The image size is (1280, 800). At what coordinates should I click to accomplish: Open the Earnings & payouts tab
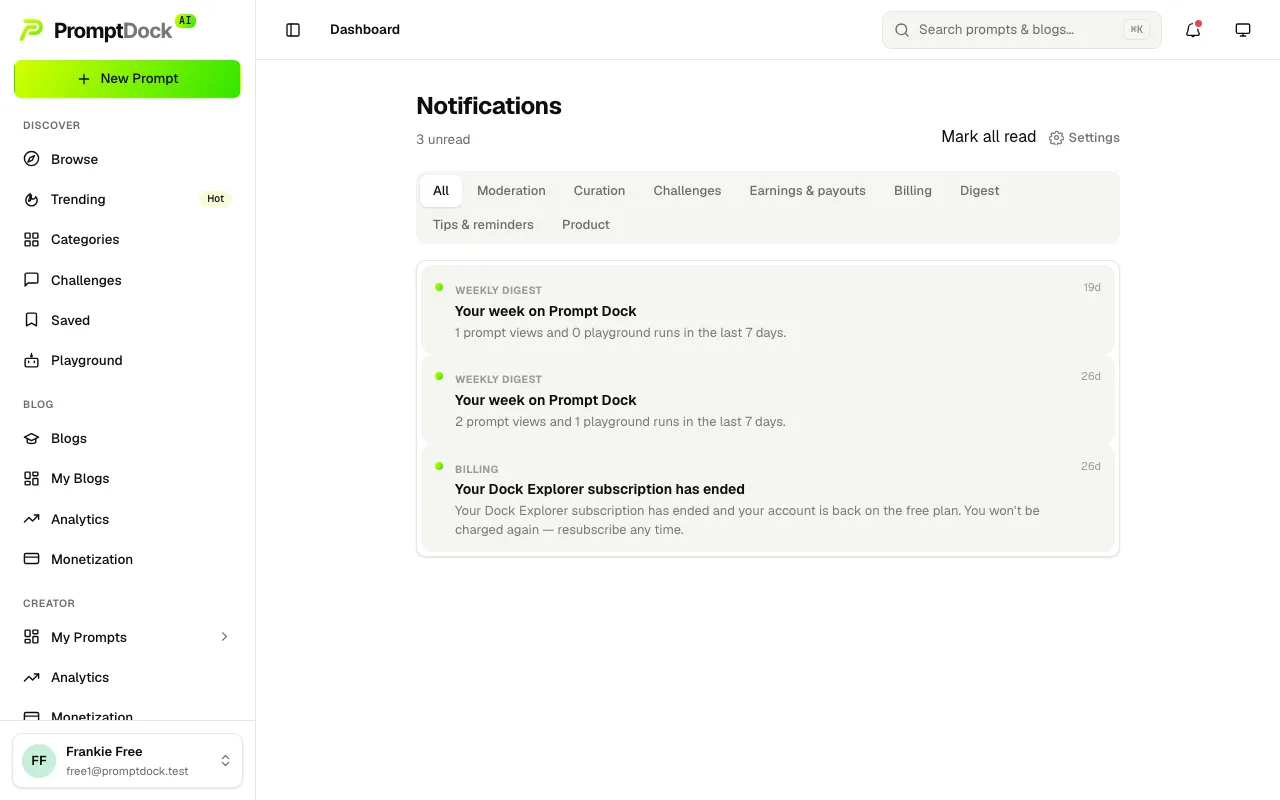[807, 191]
